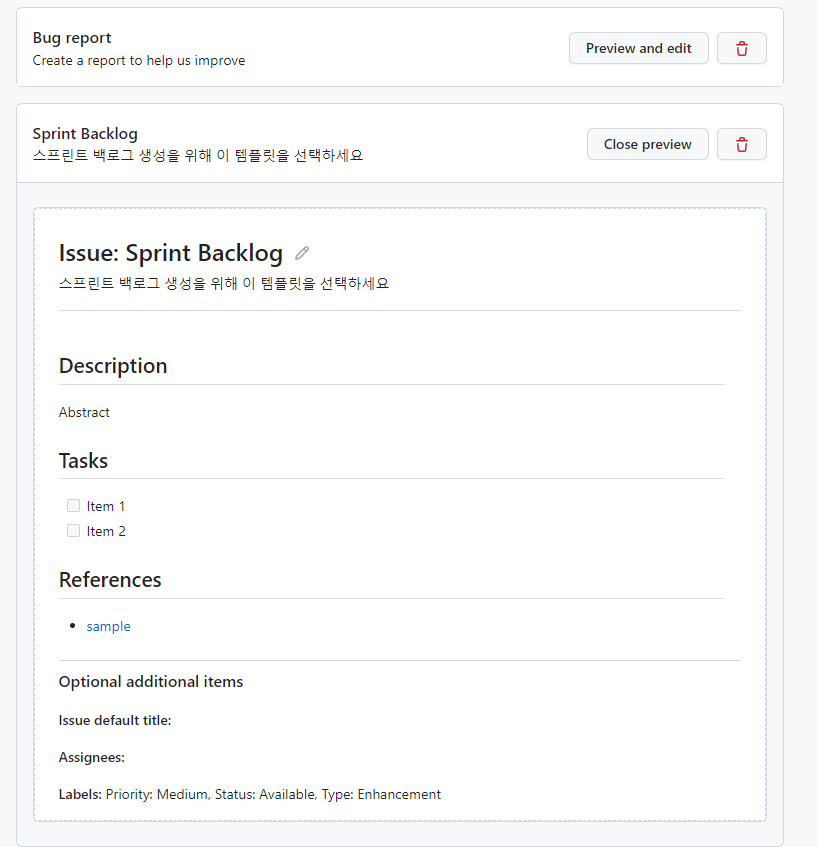
Task: Select the Bug report template name
Action: [x=72, y=38]
